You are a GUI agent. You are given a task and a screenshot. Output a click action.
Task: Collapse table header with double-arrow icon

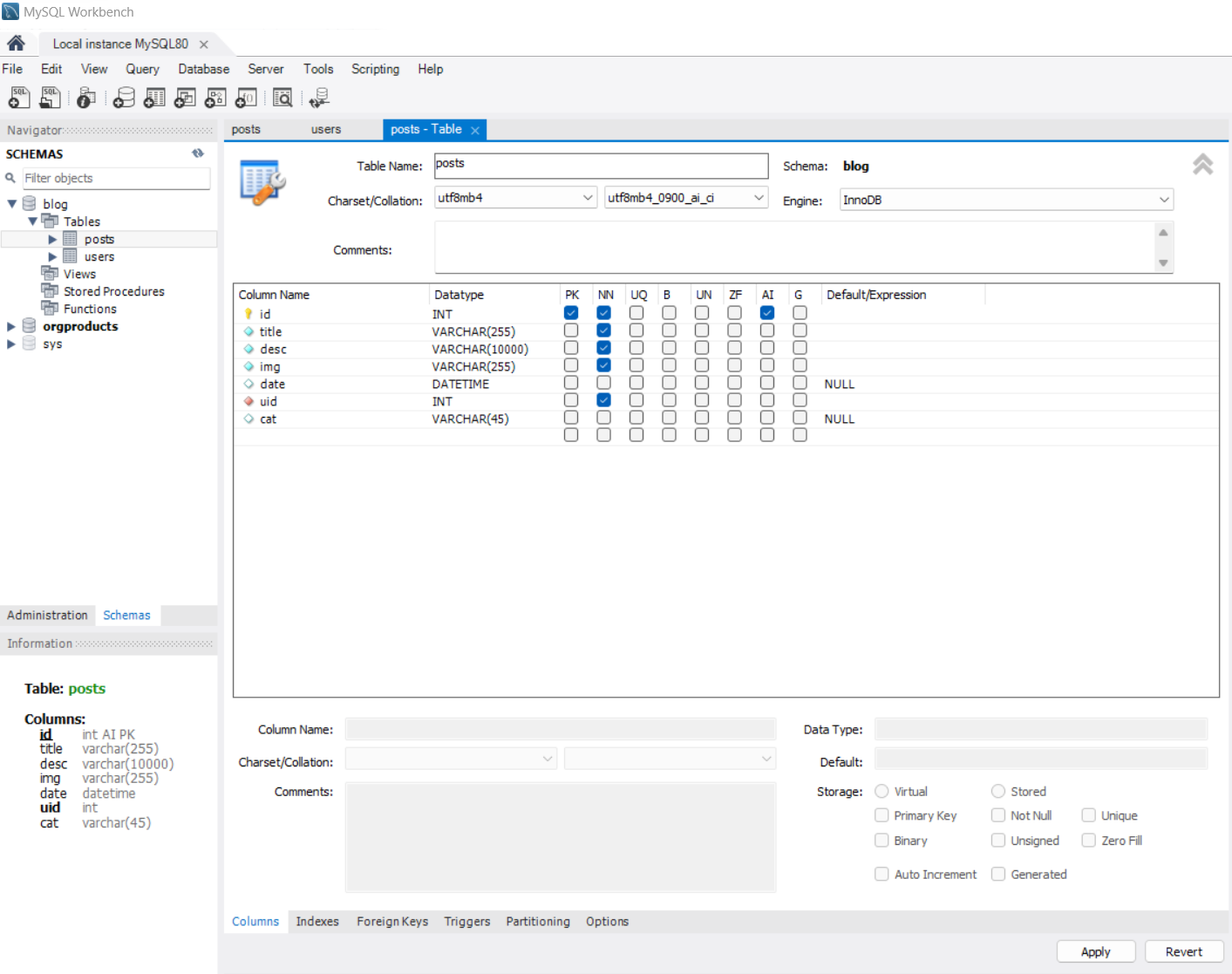1203,164
